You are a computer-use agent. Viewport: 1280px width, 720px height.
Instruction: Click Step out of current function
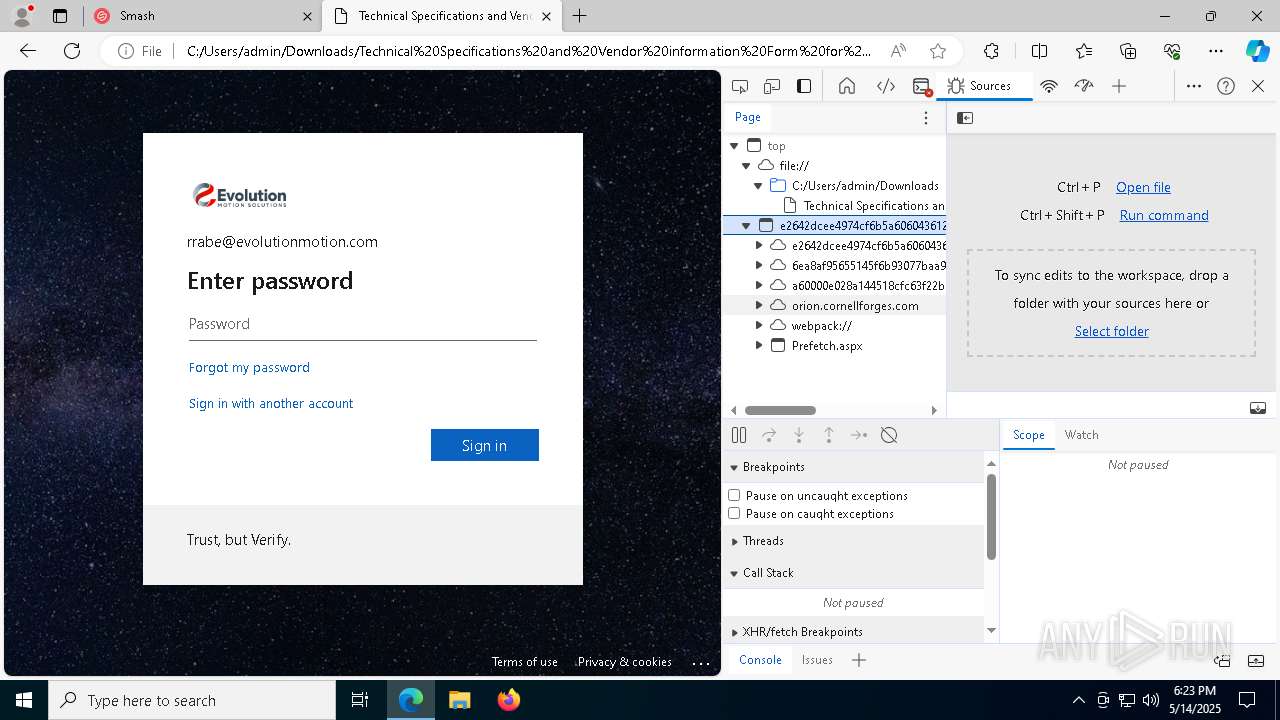click(x=829, y=435)
